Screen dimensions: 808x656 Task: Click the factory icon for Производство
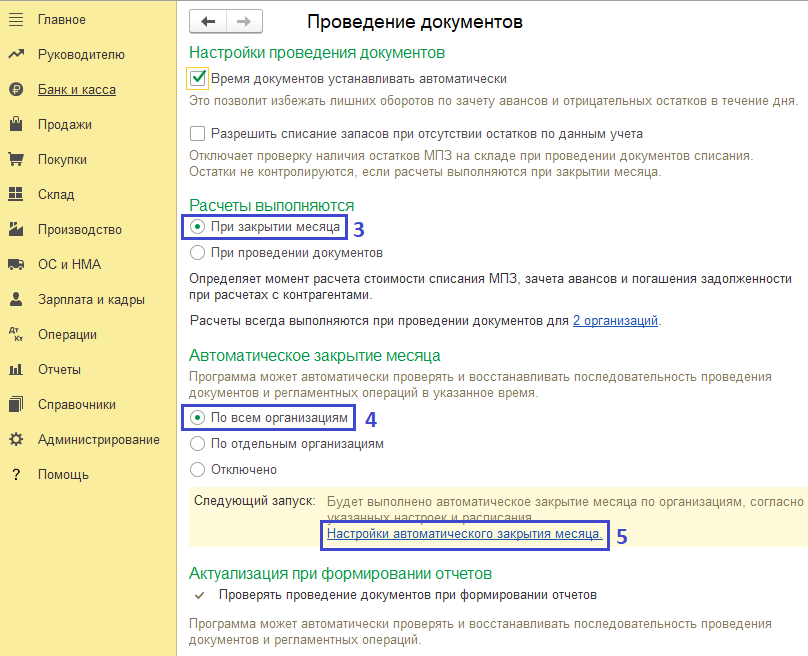16,230
